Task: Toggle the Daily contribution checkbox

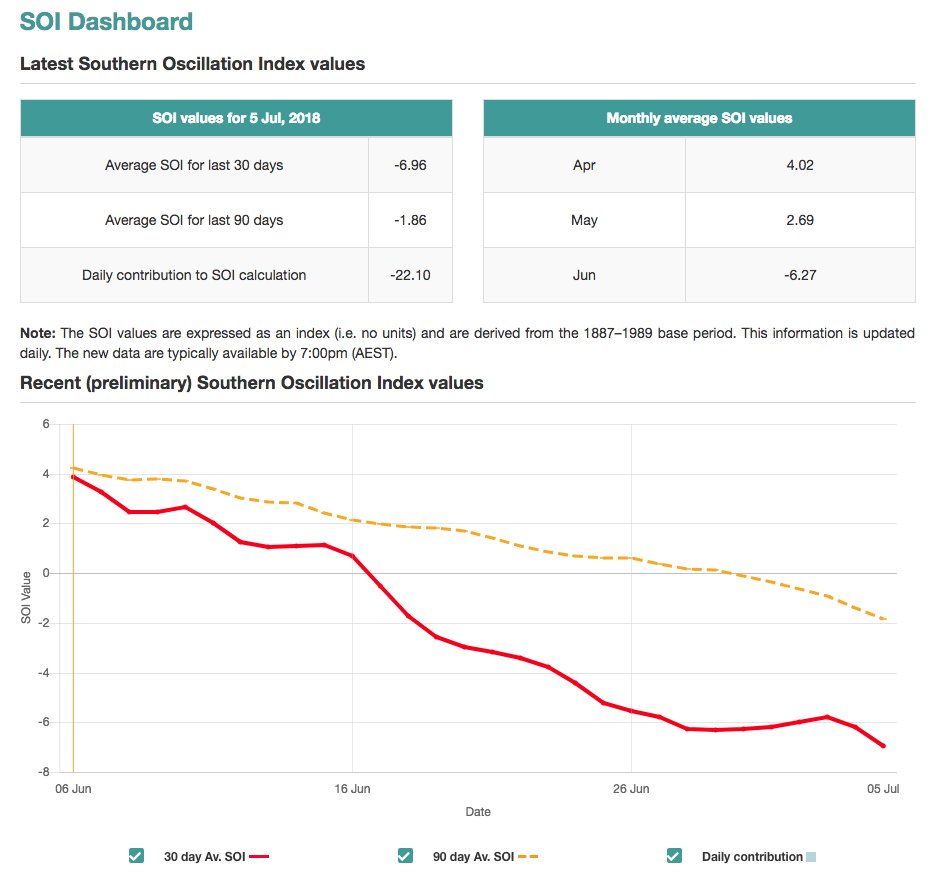Action: pos(674,855)
